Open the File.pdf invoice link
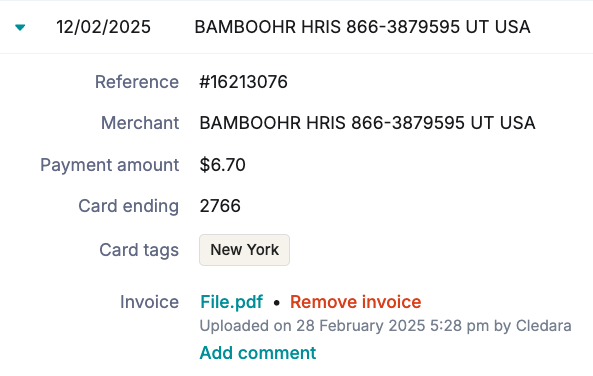 231,302
